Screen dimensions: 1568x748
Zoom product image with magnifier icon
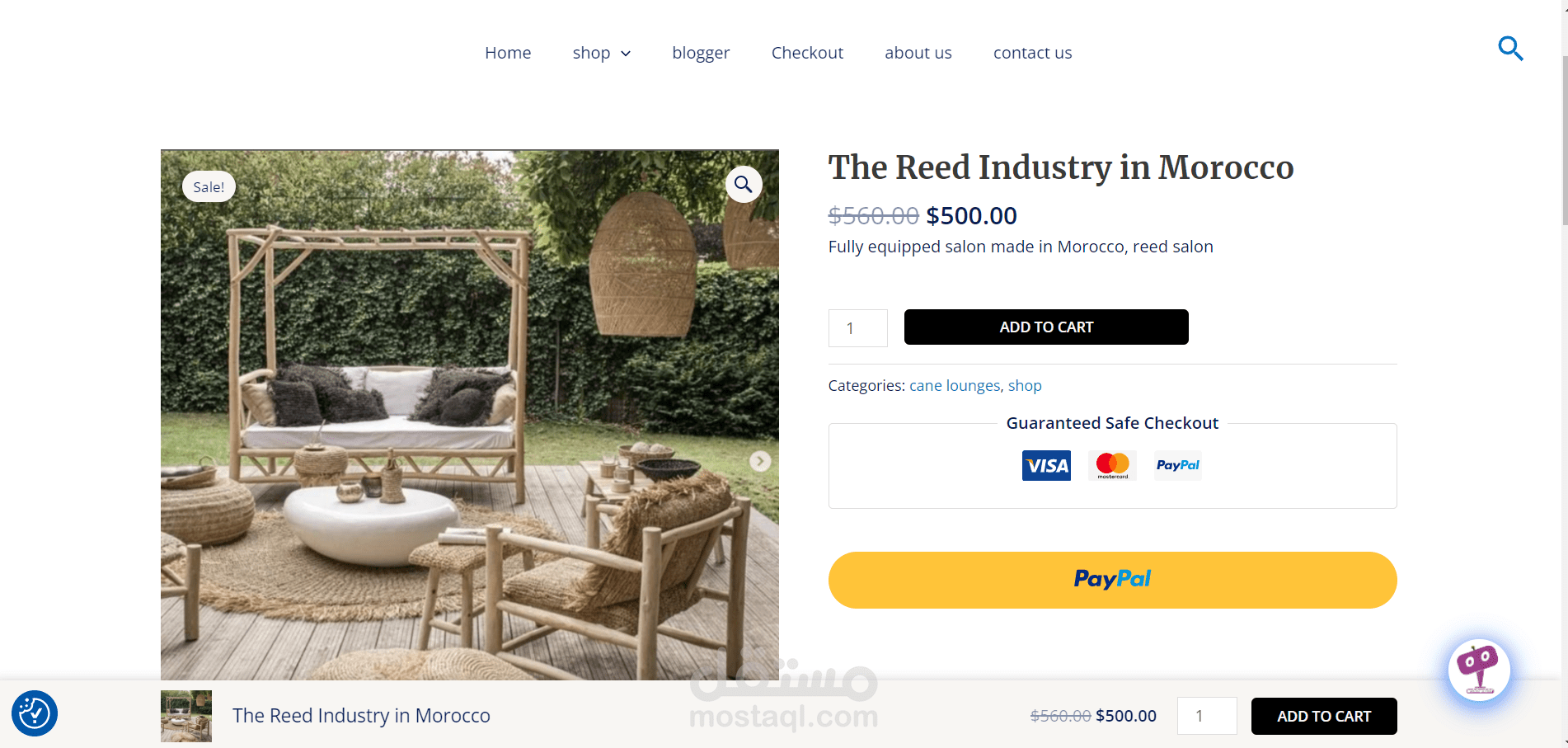click(x=744, y=185)
